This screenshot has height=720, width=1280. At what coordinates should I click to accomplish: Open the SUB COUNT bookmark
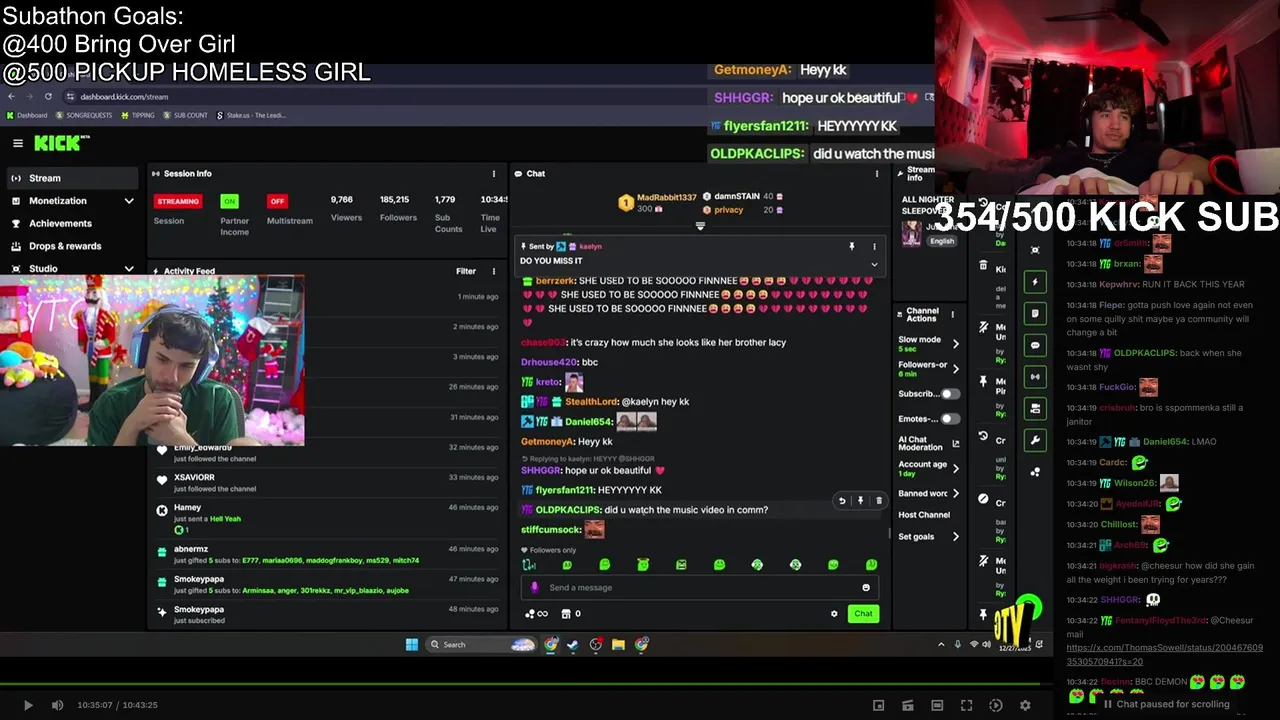click(185, 115)
